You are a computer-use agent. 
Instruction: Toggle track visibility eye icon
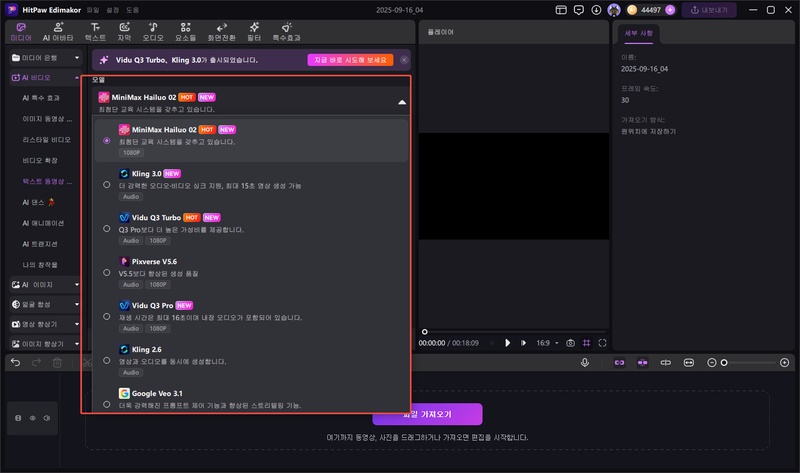click(33, 418)
